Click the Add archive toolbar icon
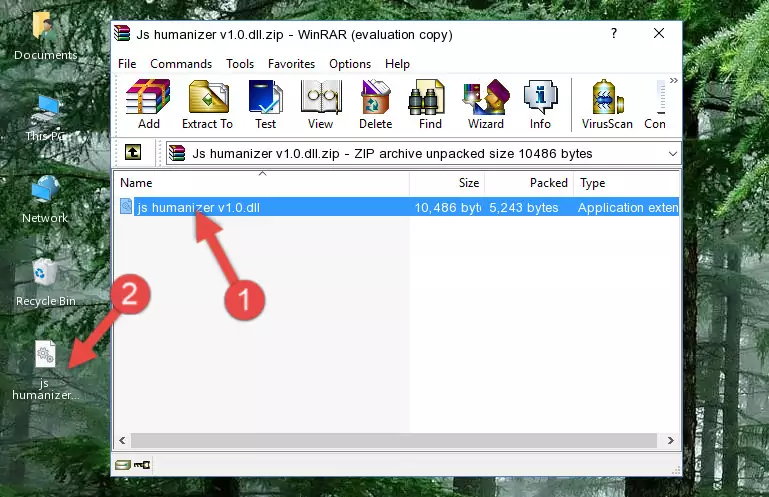The width and height of the screenshot is (769, 497). click(x=148, y=104)
